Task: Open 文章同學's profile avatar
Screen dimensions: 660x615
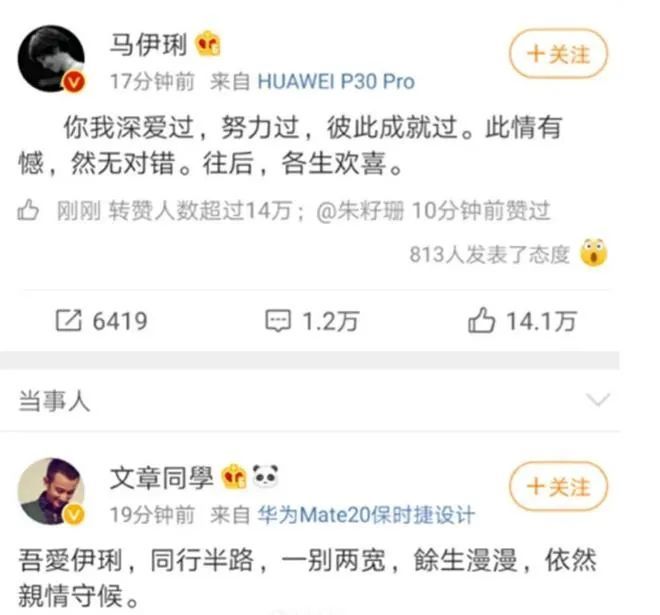Action: click(51, 491)
